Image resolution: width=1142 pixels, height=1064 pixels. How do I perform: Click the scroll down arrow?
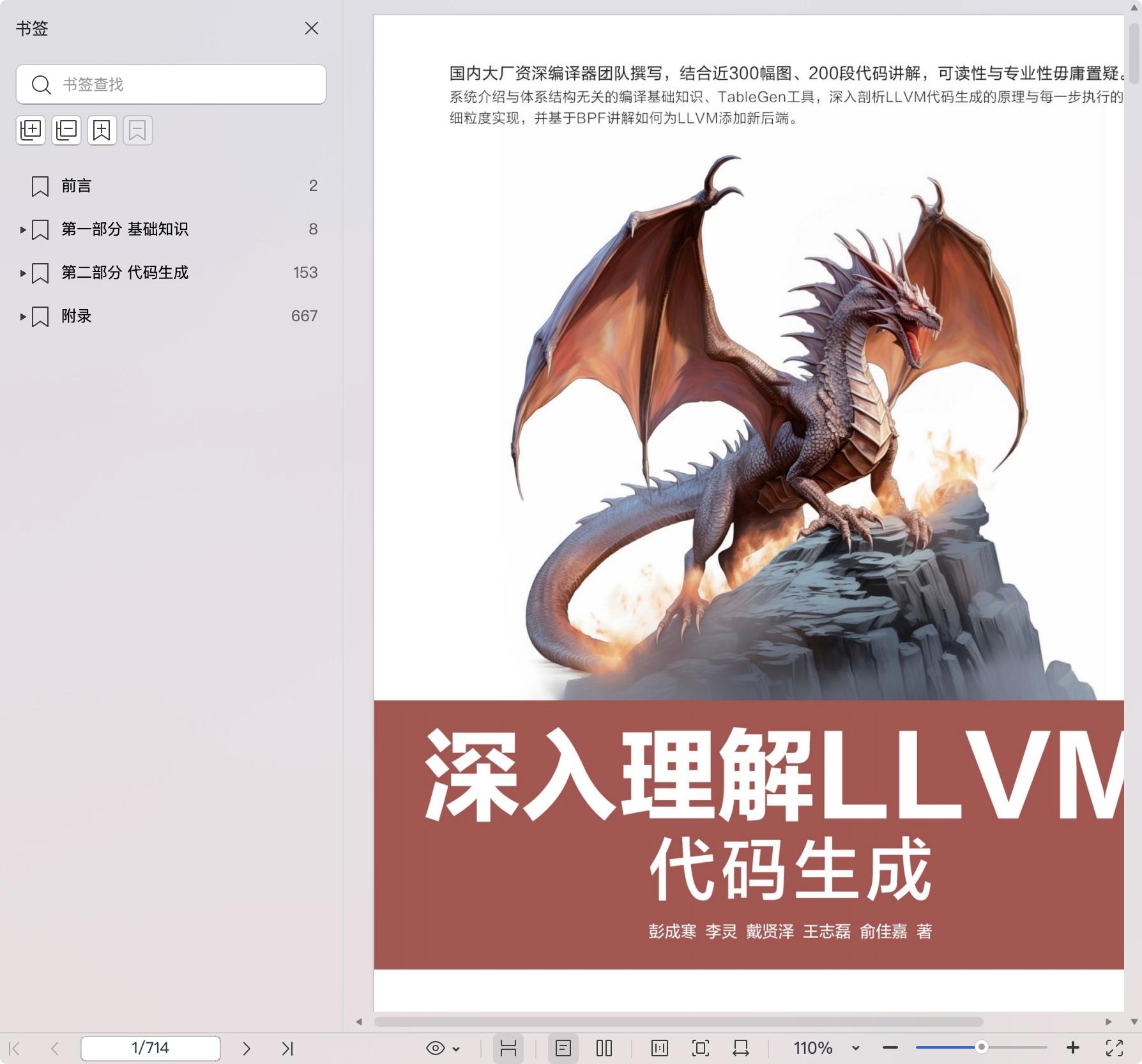(1134, 1022)
